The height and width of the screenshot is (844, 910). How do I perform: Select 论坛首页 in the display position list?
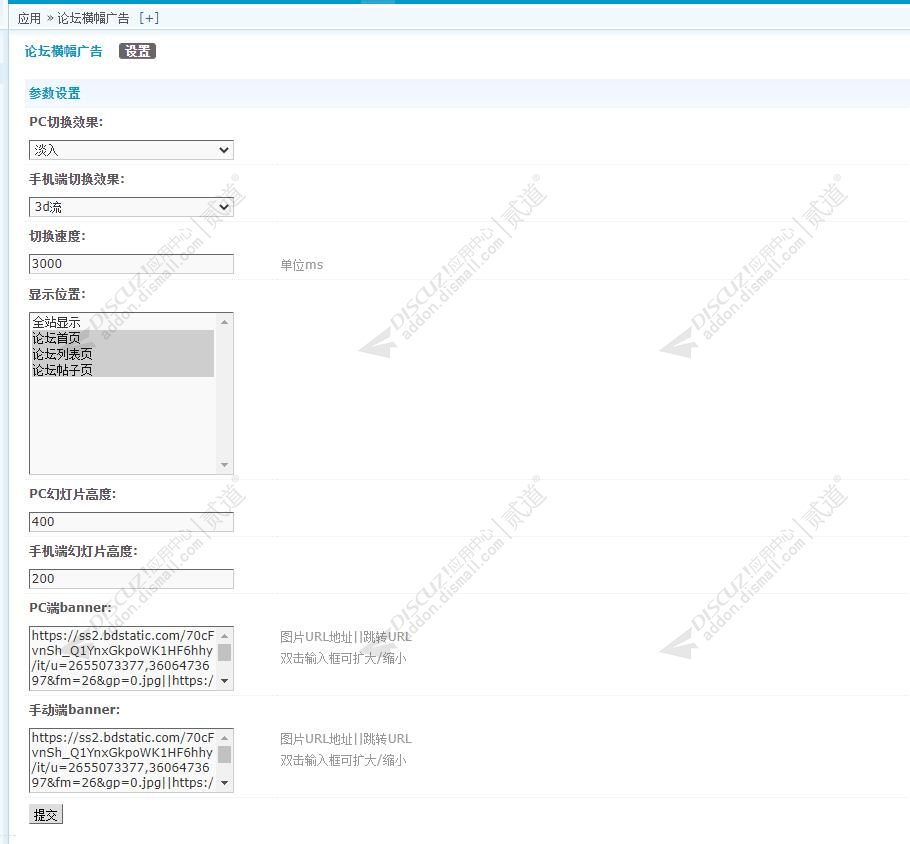pos(122,338)
